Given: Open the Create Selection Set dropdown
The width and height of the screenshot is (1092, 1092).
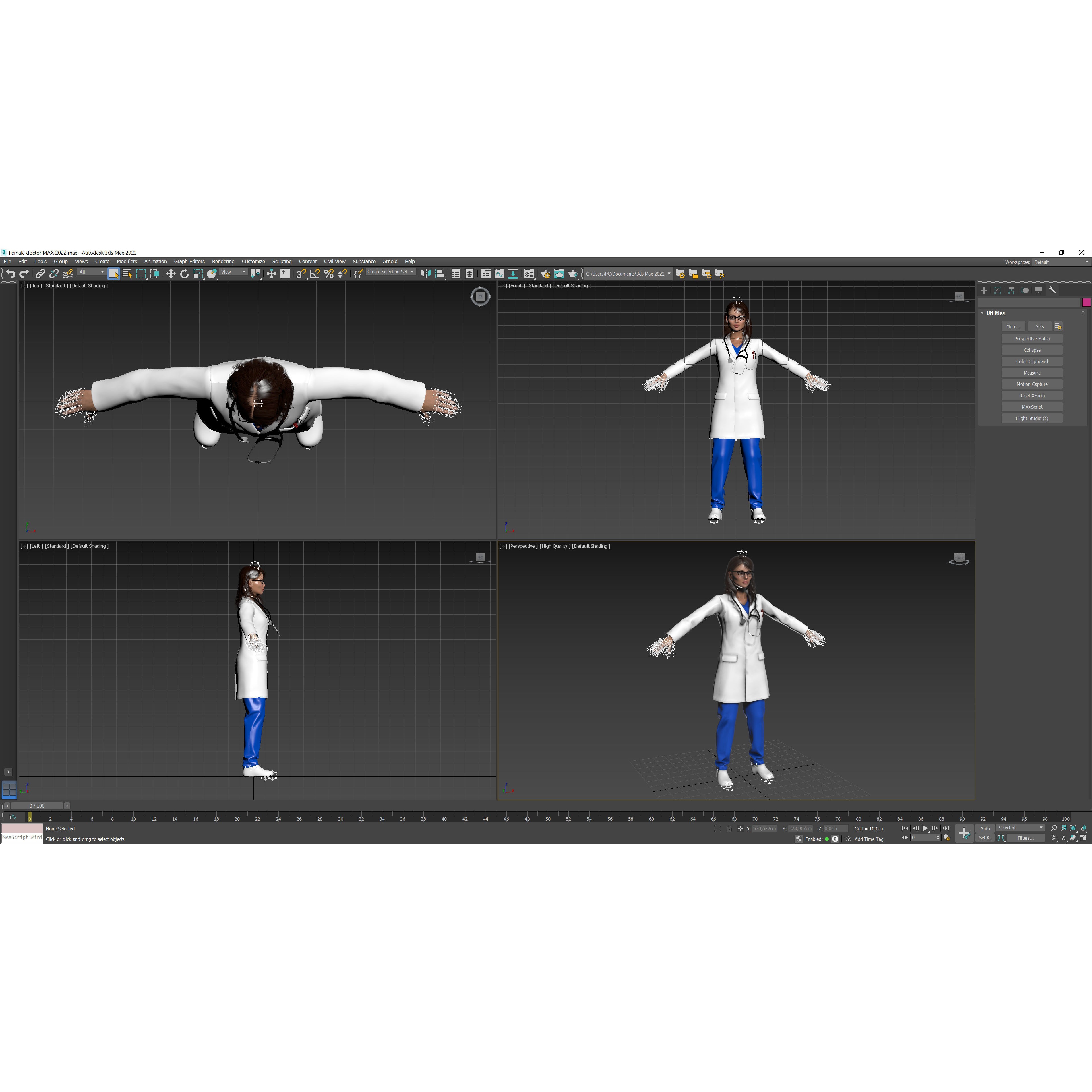Looking at the screenshot, I should pos(390,272).
